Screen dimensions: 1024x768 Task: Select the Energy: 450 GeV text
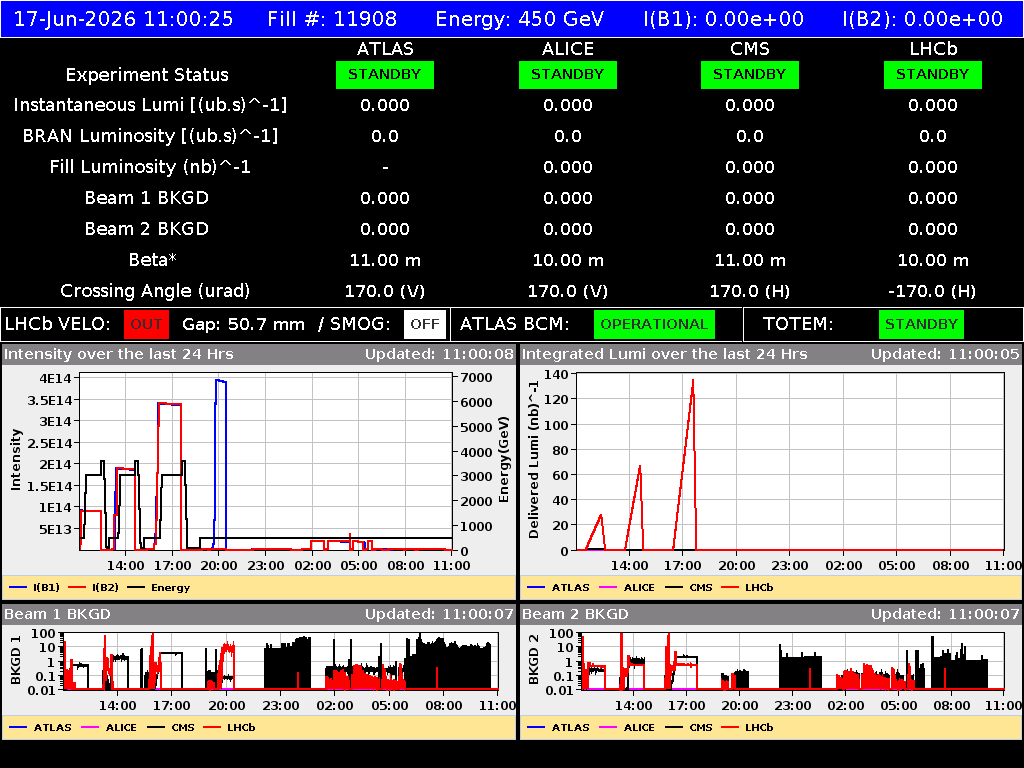tap(520, 18)
